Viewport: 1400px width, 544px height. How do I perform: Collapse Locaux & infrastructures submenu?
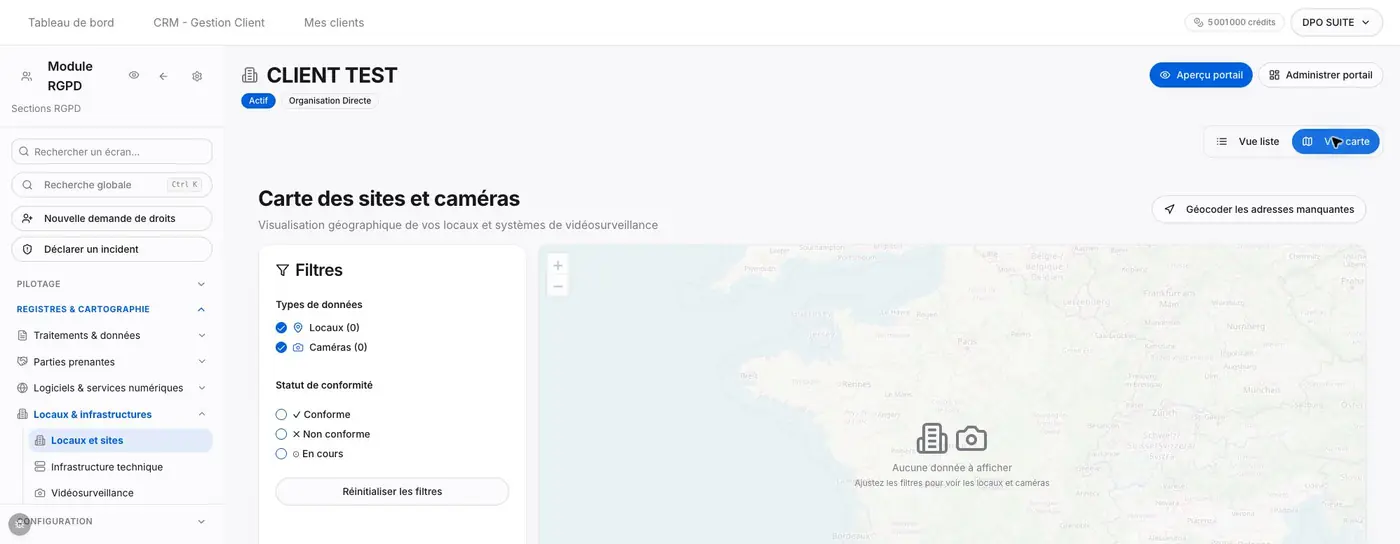click(201, 414)
